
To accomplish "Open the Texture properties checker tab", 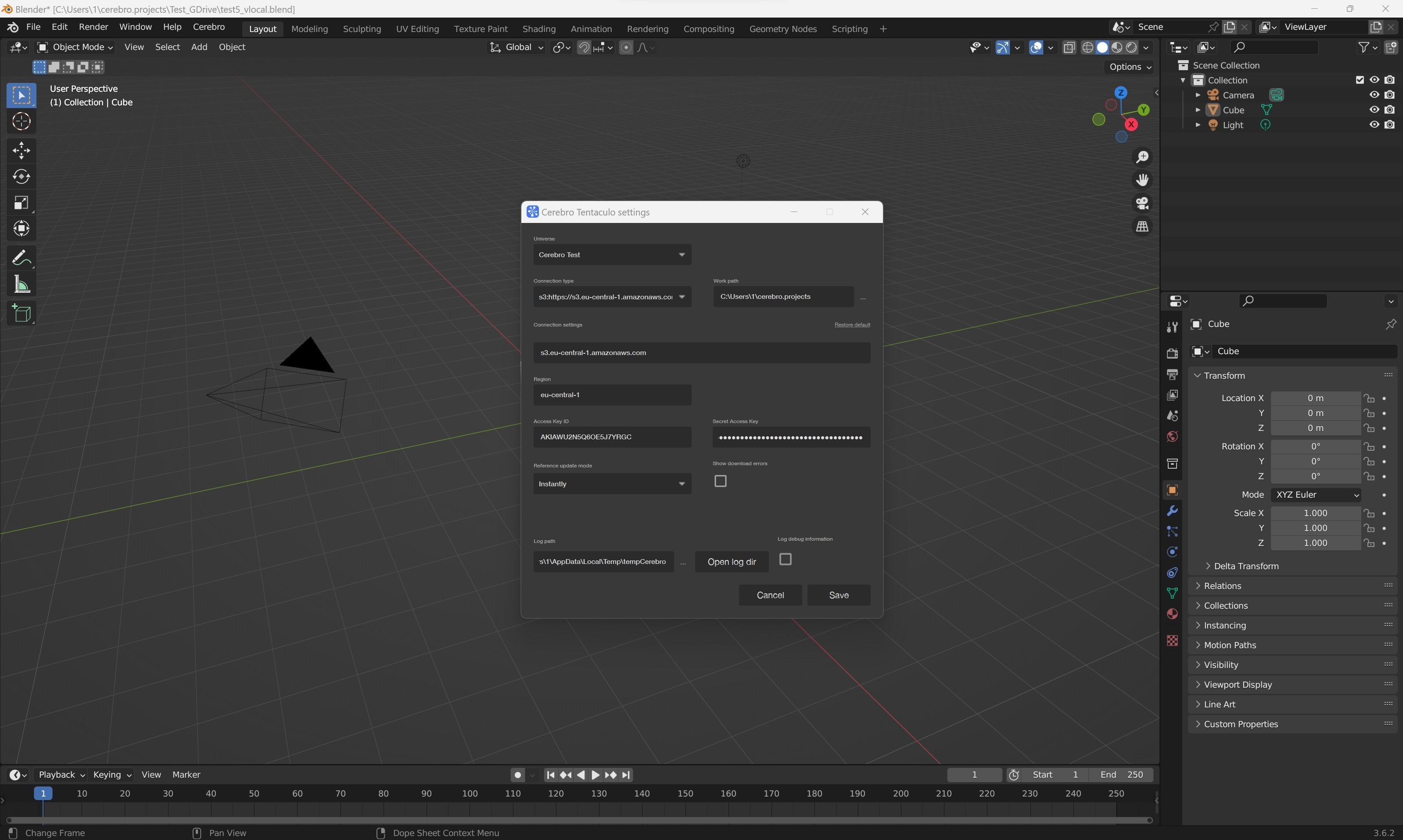I will click(x=1172, y=640).
